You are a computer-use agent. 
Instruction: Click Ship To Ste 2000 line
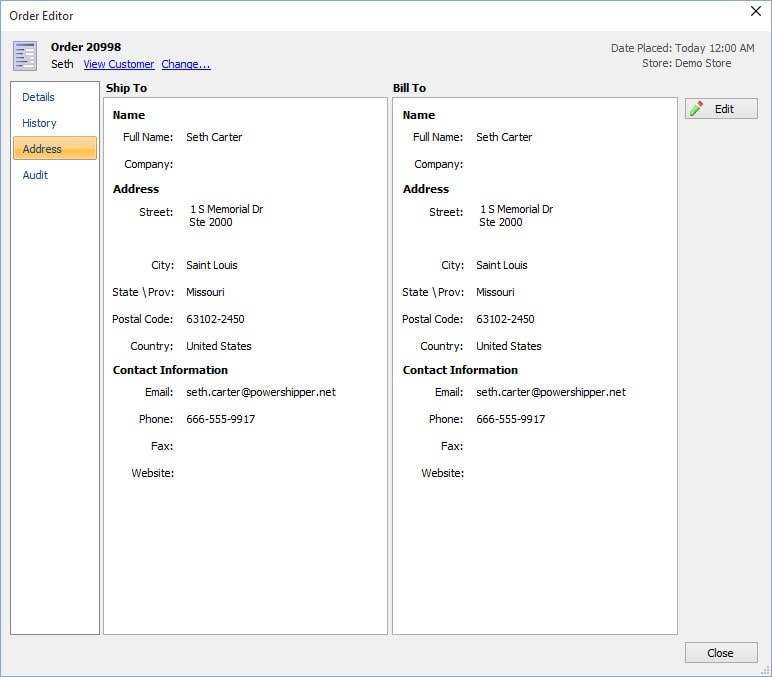[211, 222]
